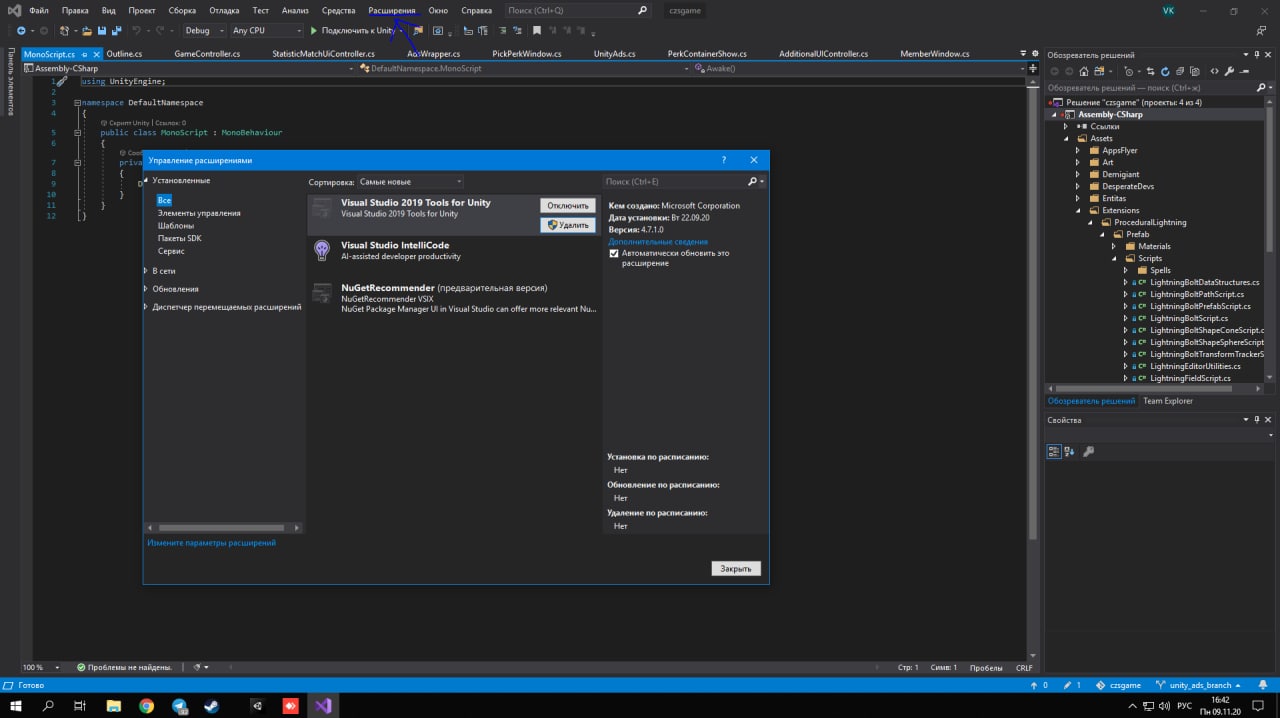1280x718 pixels.
Task: Click the unity_ads_branch item in the status bar
Action: 1200,685
